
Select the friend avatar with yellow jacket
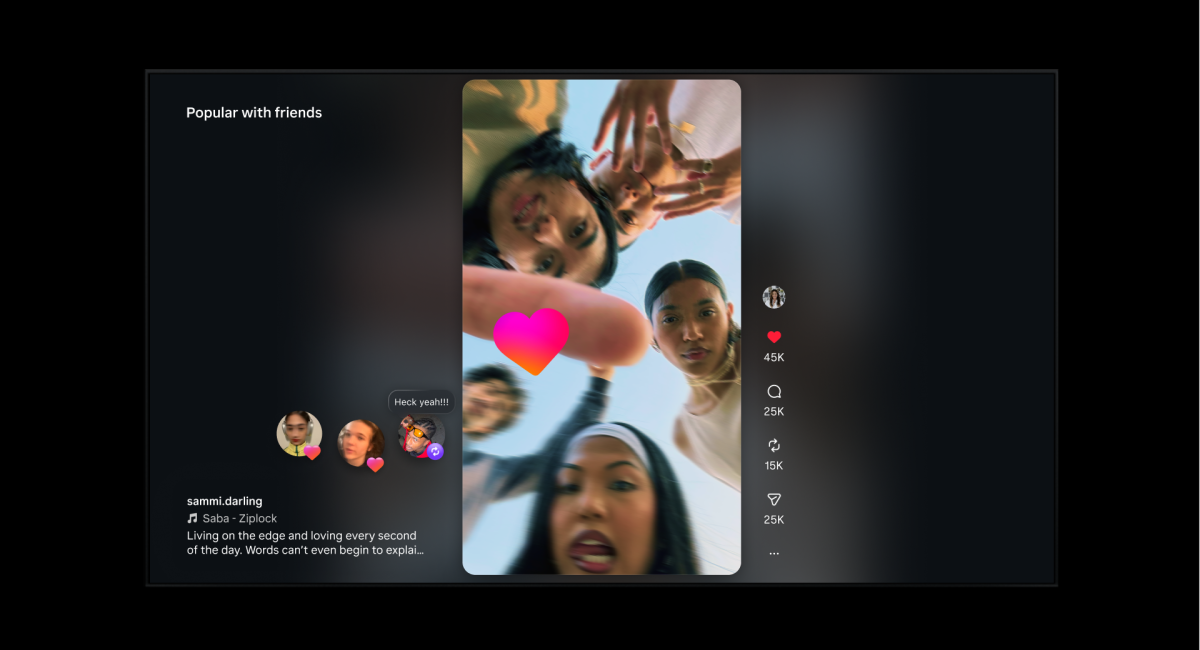coord(297,433)
